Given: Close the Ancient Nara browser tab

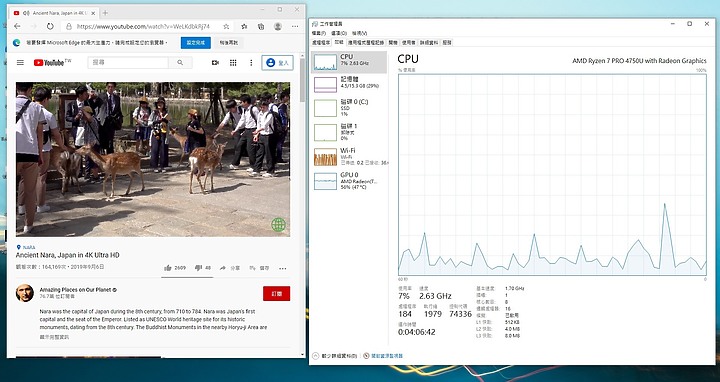Looking at the screenshot, I should point(92,13).
